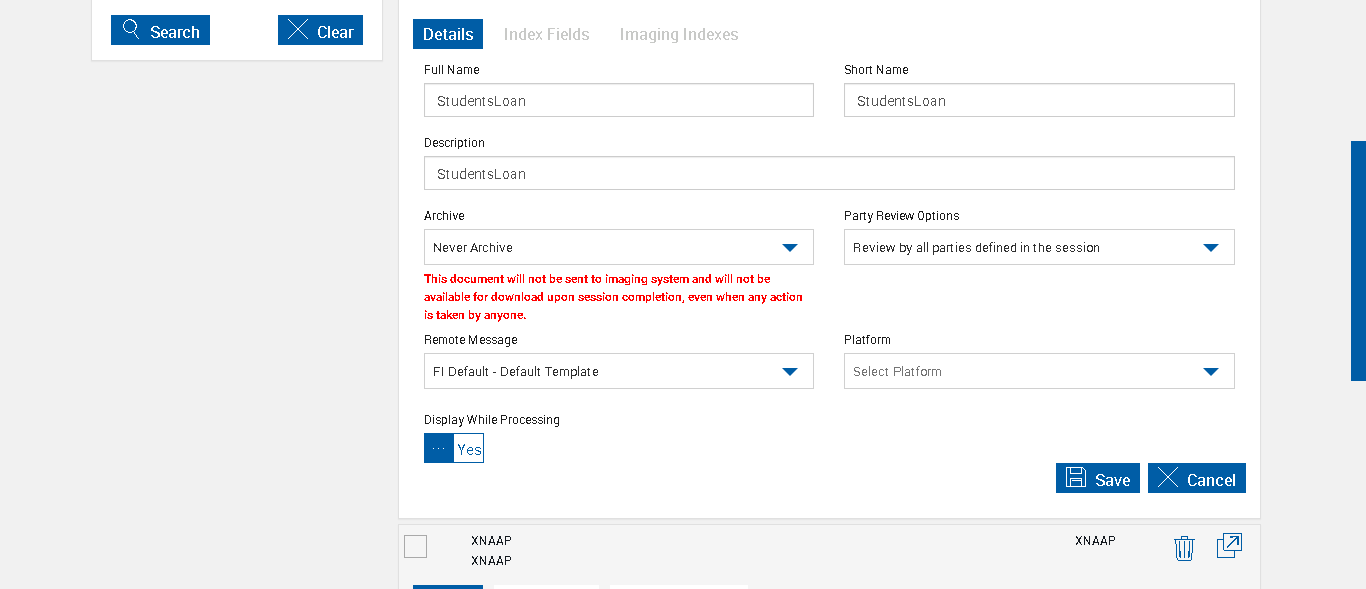
Task: Open the Select Platform dropdown
Action: click(1210, 371)
